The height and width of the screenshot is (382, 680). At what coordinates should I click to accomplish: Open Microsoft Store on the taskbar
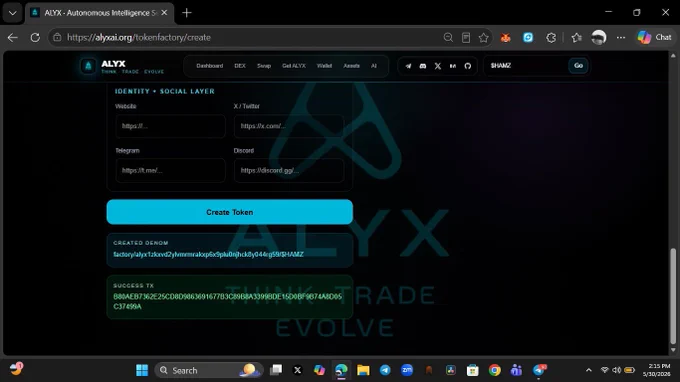[x=473, y=370]
